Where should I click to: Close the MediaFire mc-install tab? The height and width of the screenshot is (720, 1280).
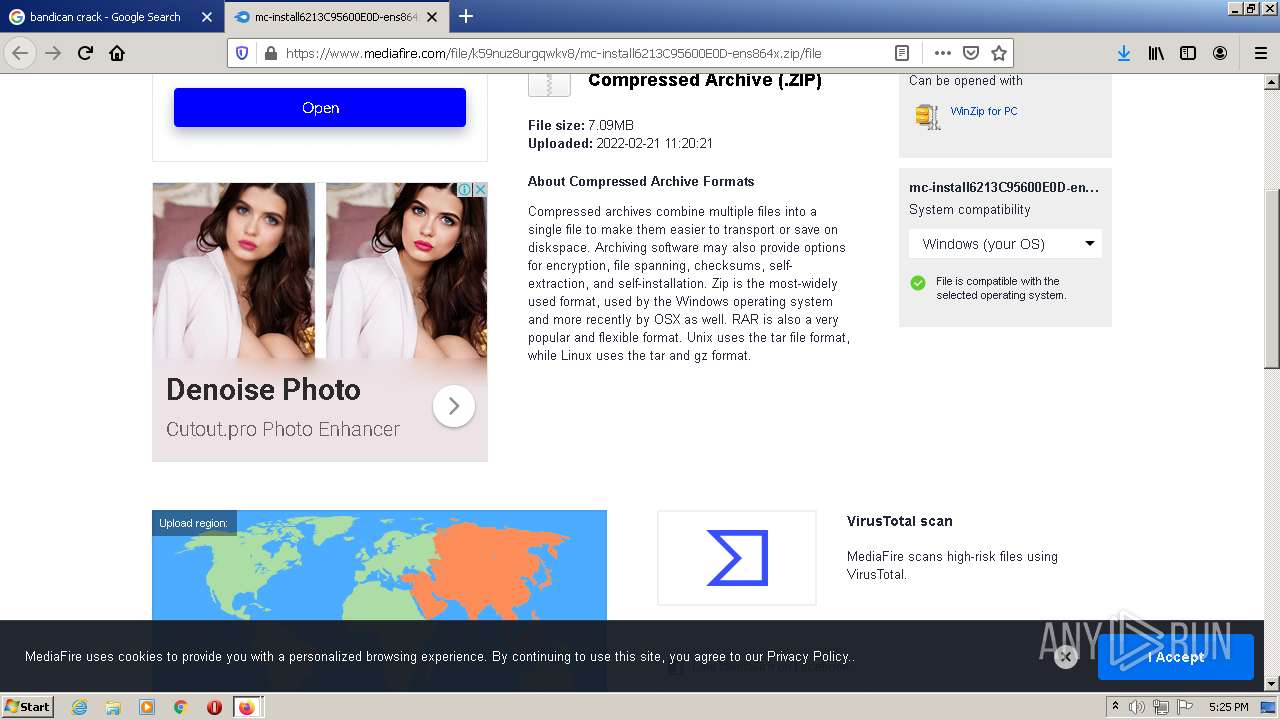(x=433, y=17)
